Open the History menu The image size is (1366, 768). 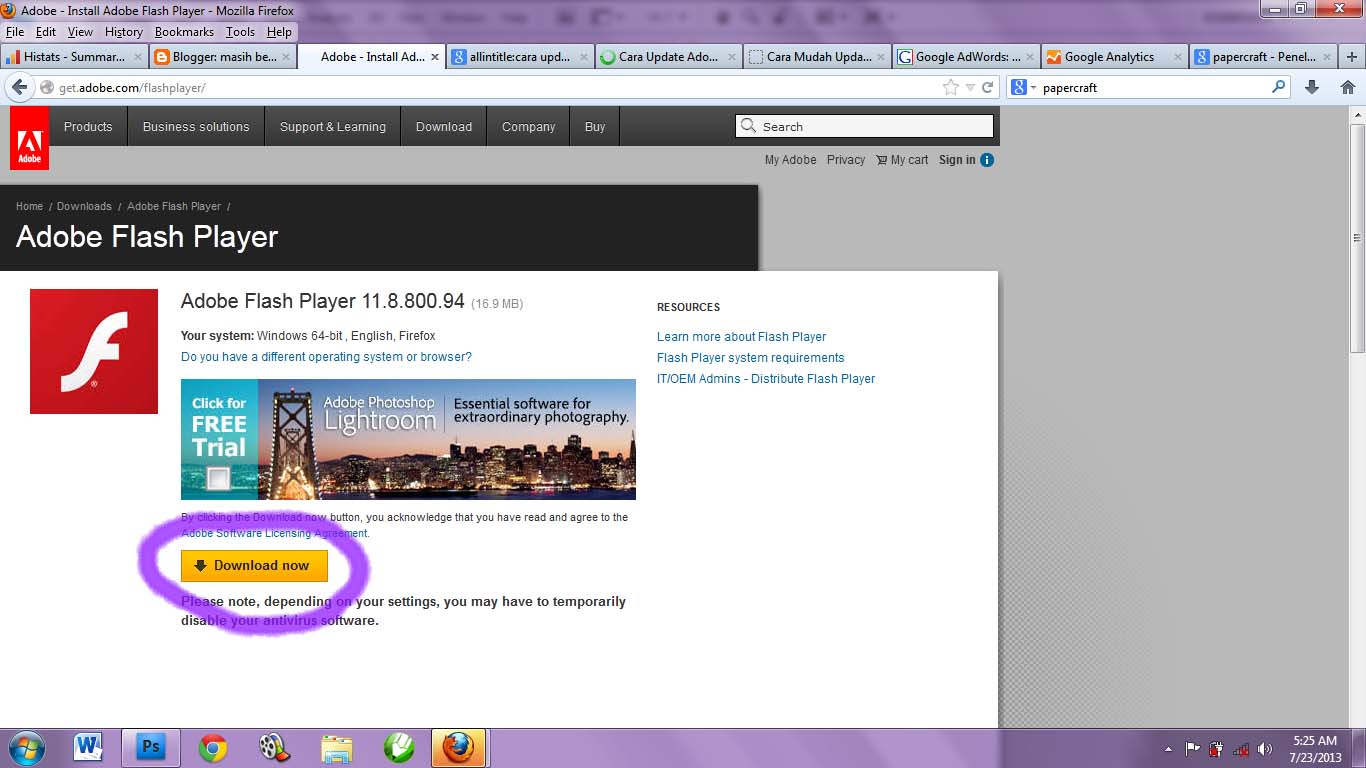[124, 32]
